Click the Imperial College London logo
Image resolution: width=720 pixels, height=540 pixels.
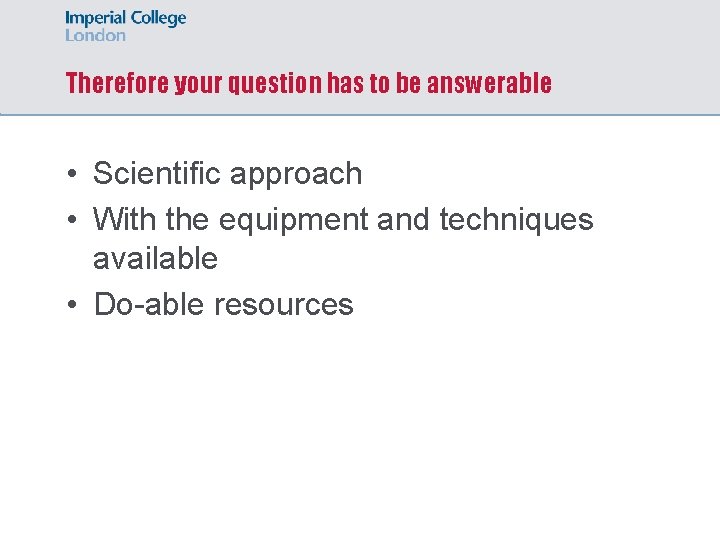point(125,26)
